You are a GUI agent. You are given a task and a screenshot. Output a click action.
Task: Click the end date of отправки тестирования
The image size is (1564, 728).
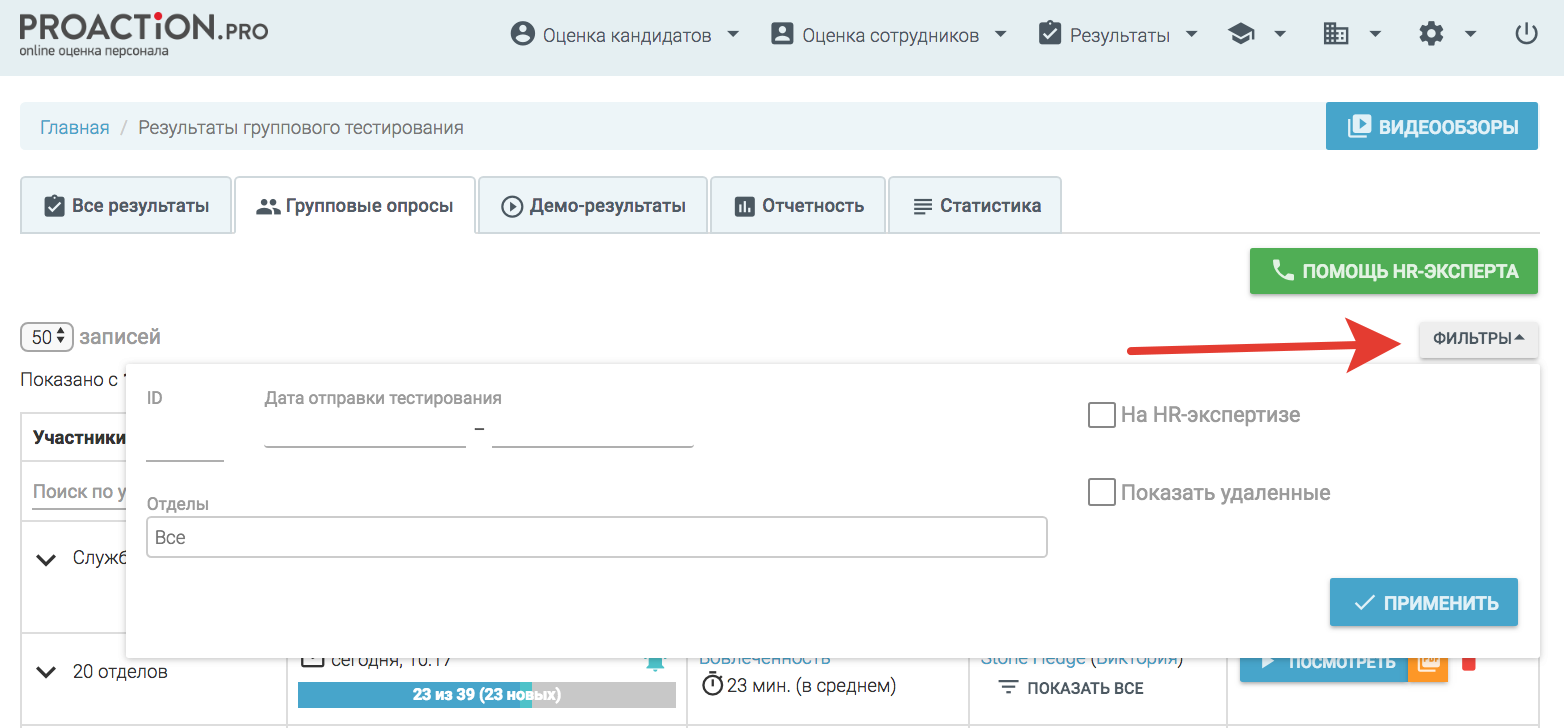tap(593, 430)
